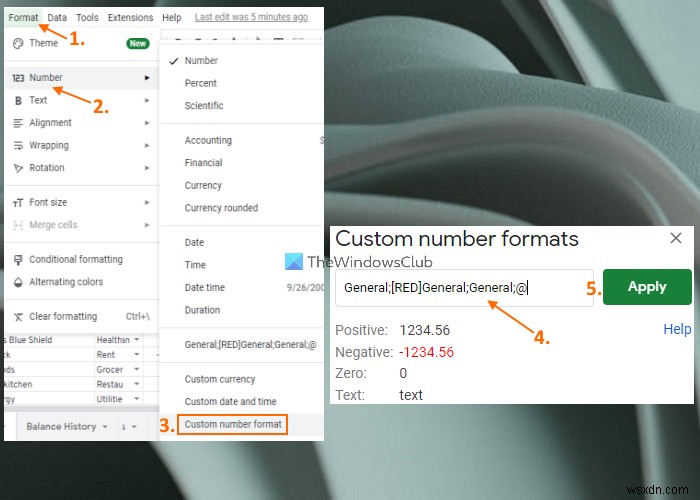The image size is (700, 500).
Task: Apply saved General;[RED]General;General;@ format entry
Action: click(242, 345)
